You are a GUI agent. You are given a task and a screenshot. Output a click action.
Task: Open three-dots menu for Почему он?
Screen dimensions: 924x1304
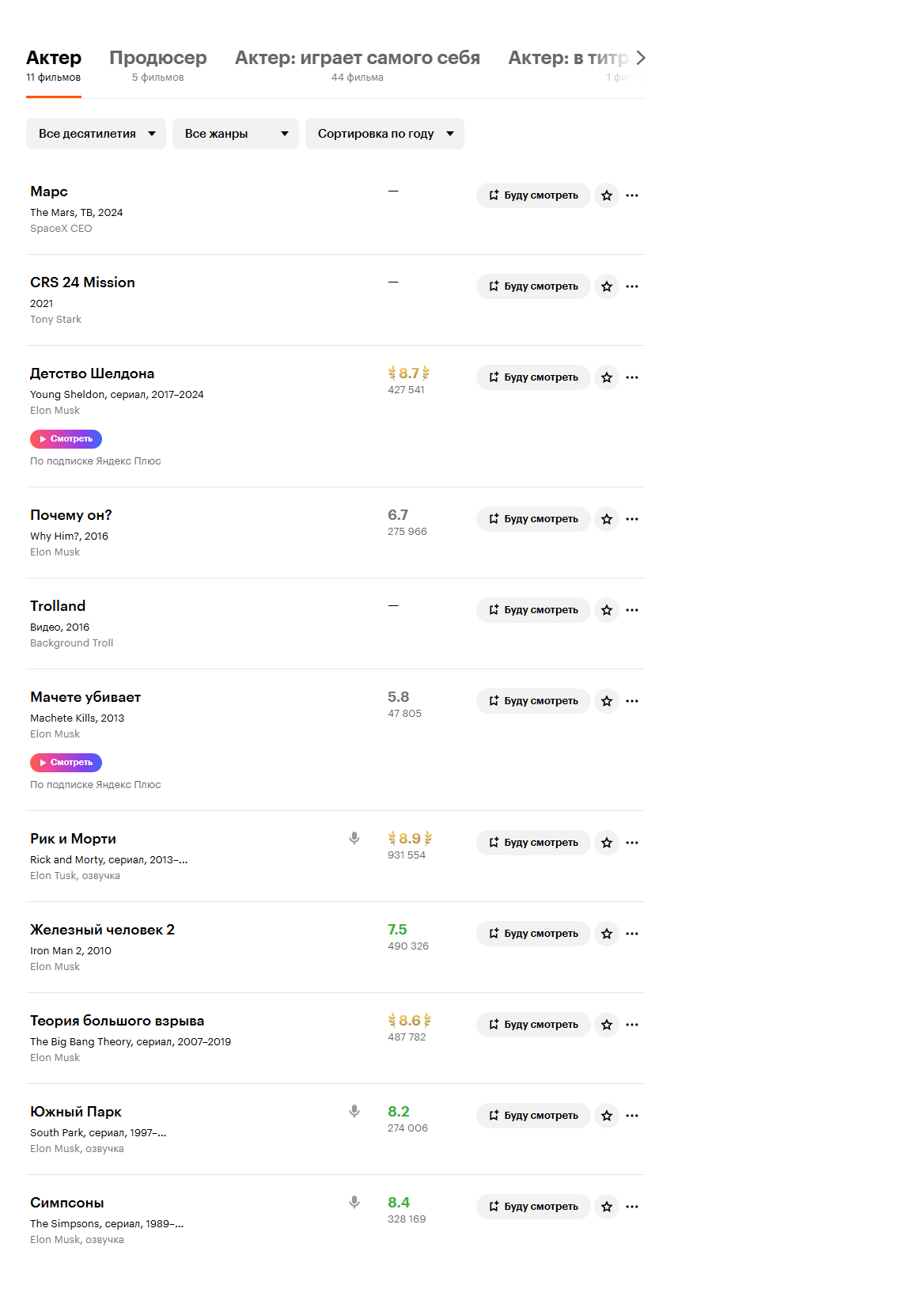point(632,519)
